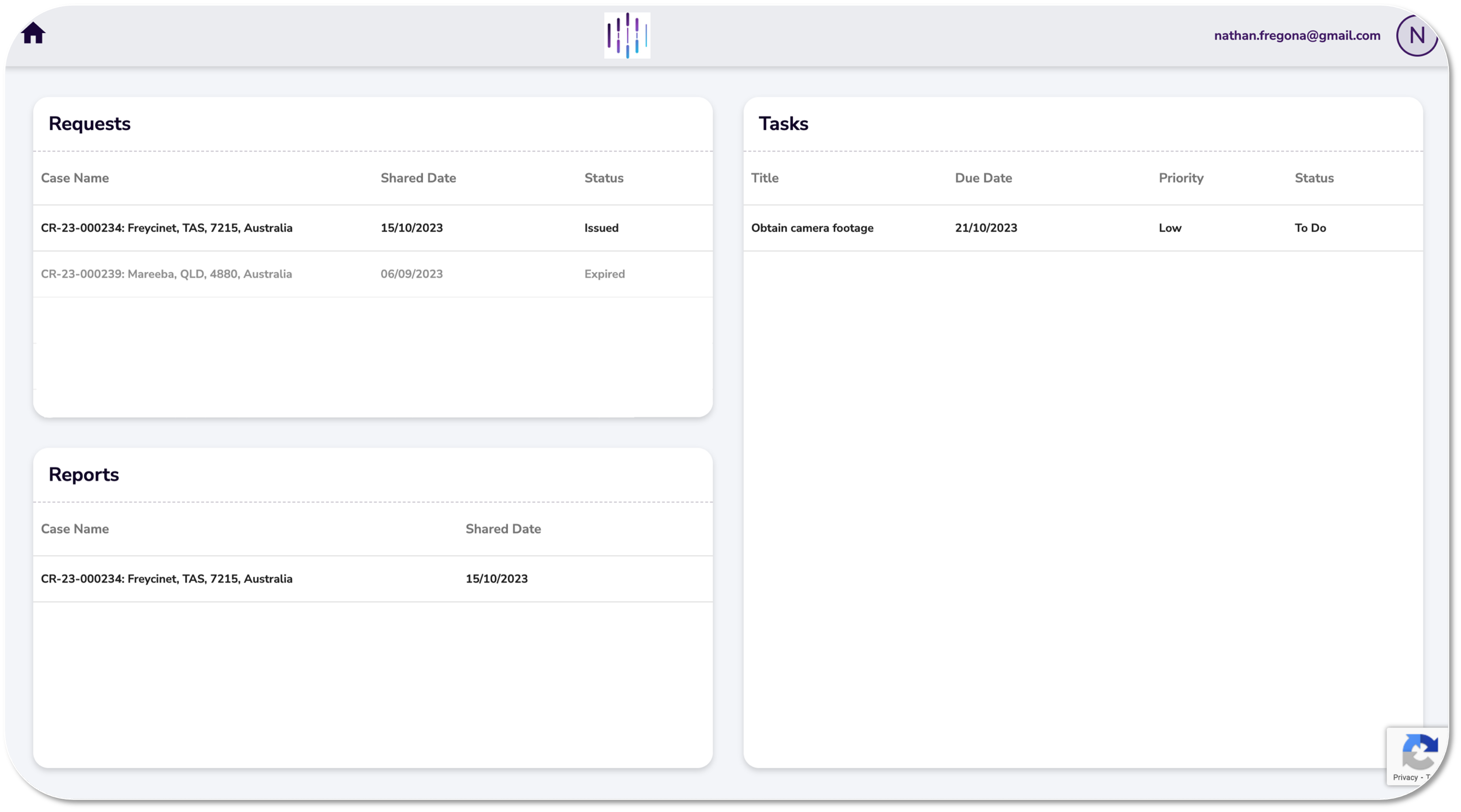Click the app logo in header
This screenshot has height=812, width=1461.
pos(627,36)
